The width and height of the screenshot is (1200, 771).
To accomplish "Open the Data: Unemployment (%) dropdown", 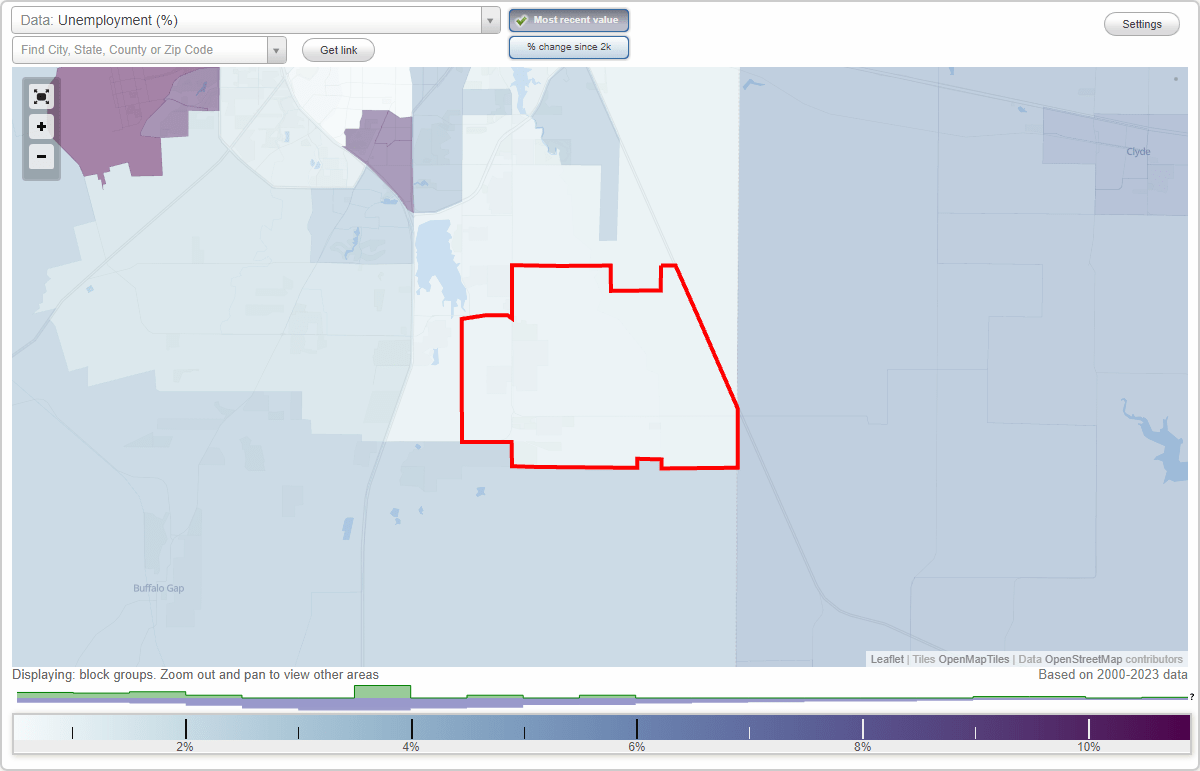I will [x=250, y=19].
